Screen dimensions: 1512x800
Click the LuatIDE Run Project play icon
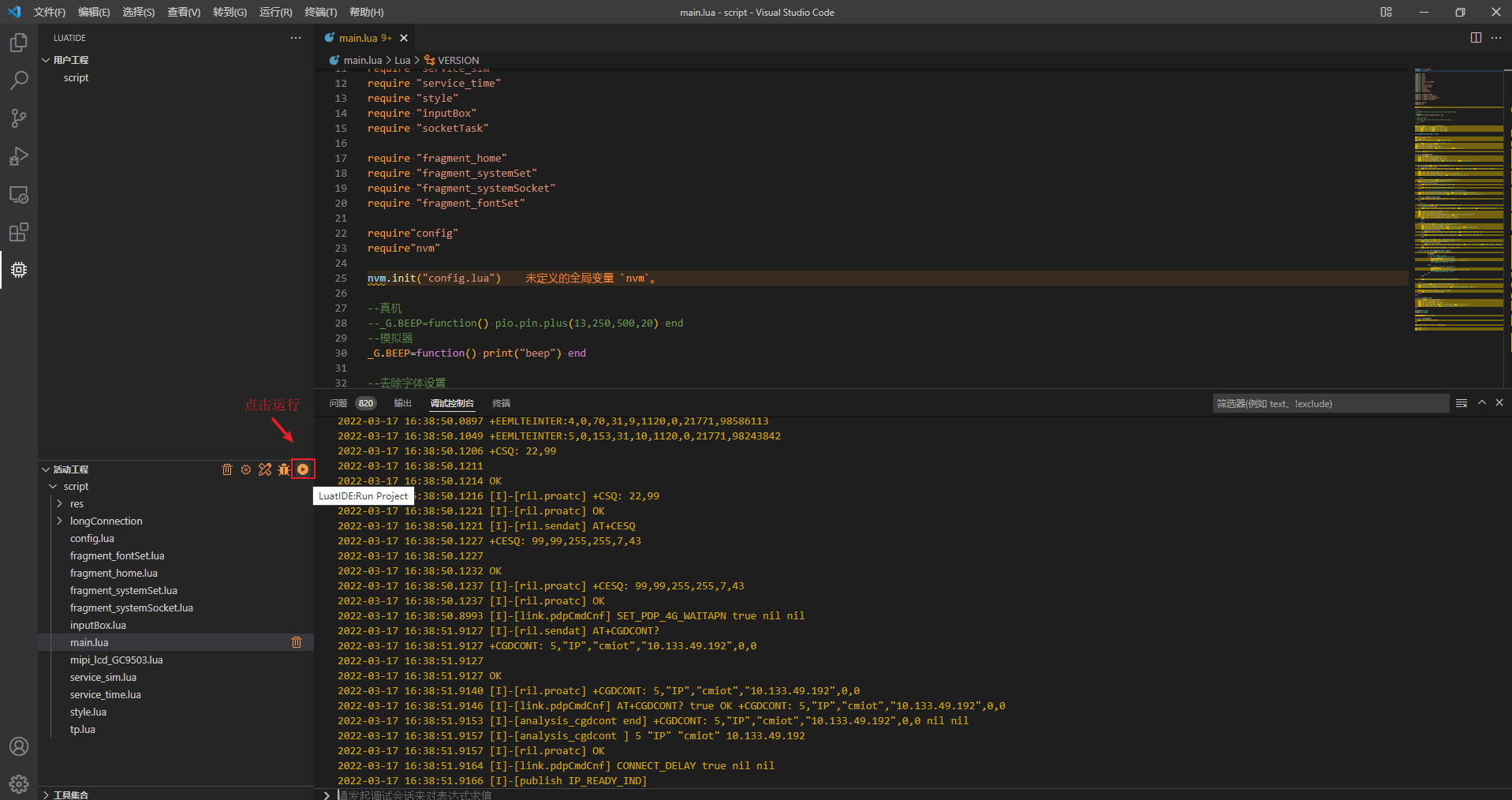(x=303, y=469)
